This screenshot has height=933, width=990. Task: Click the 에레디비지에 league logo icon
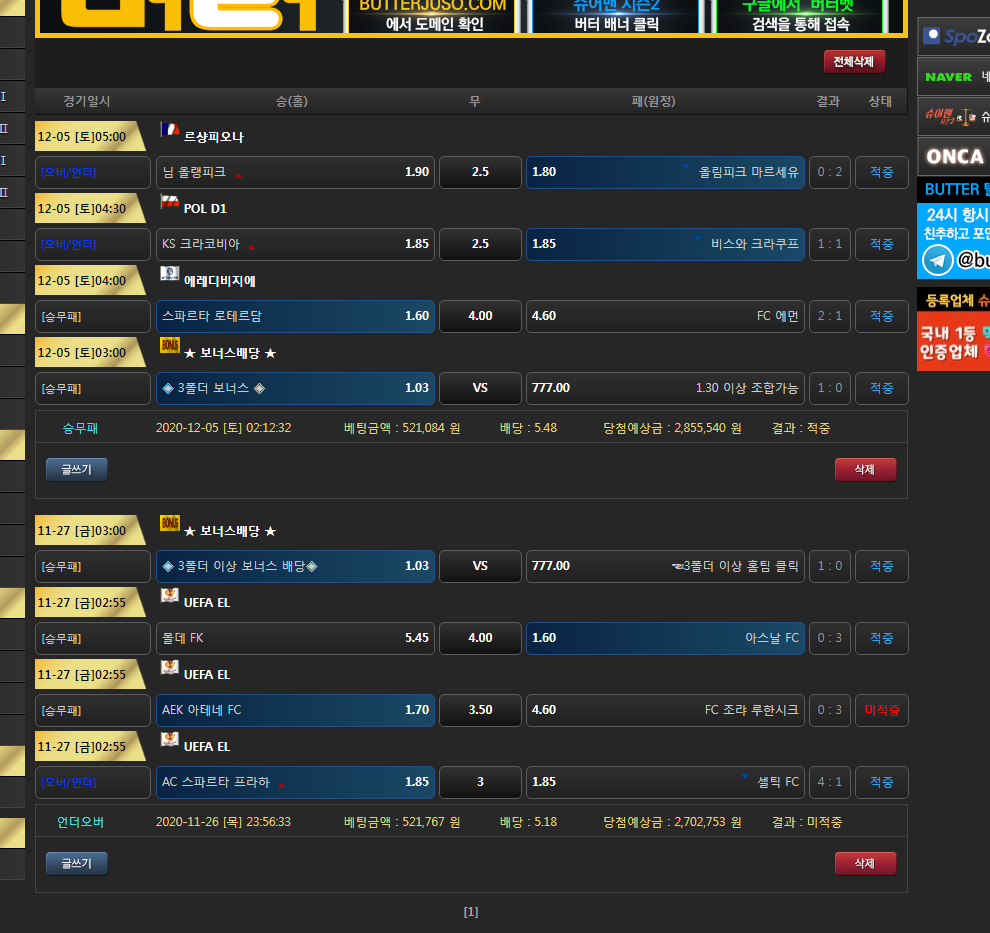click(169, 275)
